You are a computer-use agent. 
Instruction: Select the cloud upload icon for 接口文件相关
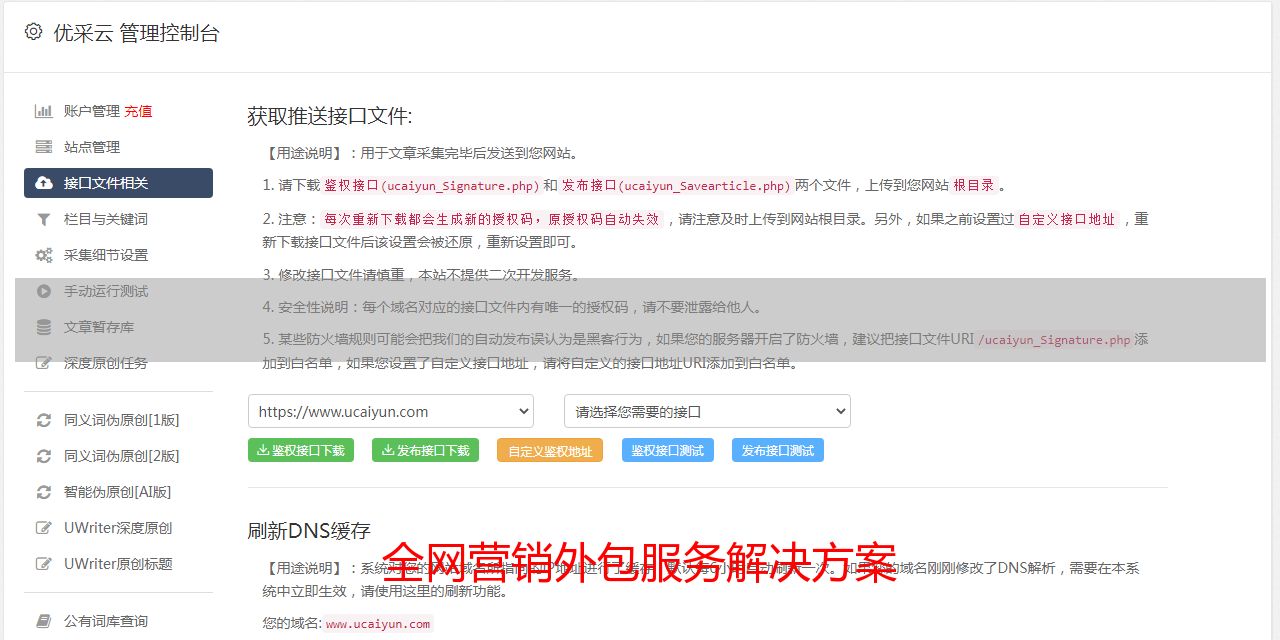pyautogui.click(x=44, y=183)
